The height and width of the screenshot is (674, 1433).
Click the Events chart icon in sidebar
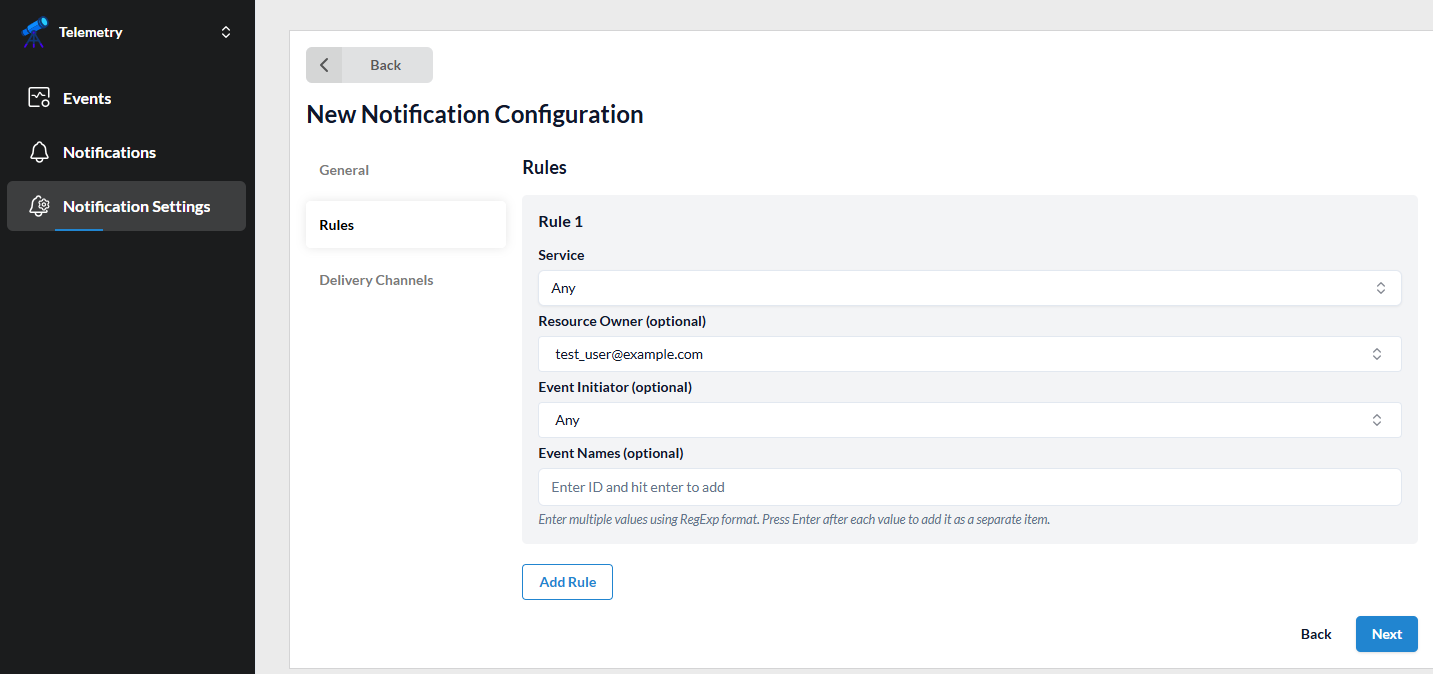39,98
